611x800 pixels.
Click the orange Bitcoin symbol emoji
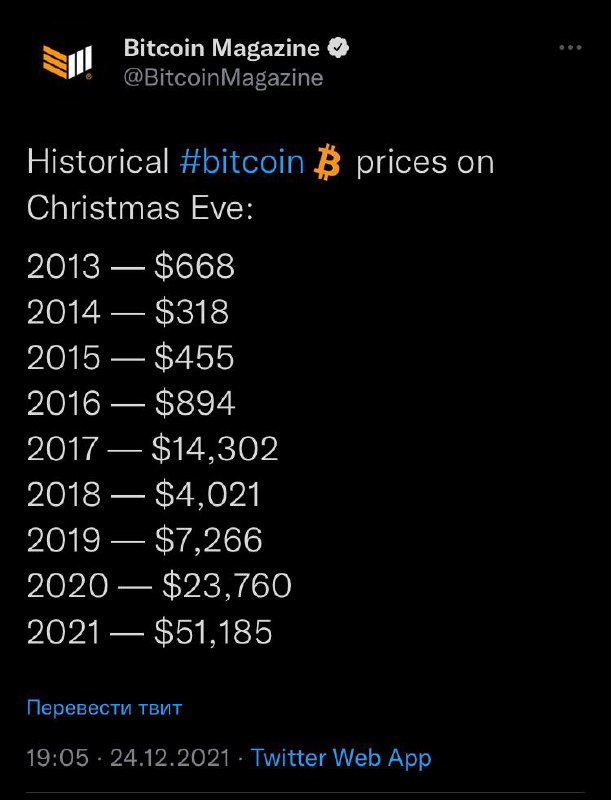(328, 161)
